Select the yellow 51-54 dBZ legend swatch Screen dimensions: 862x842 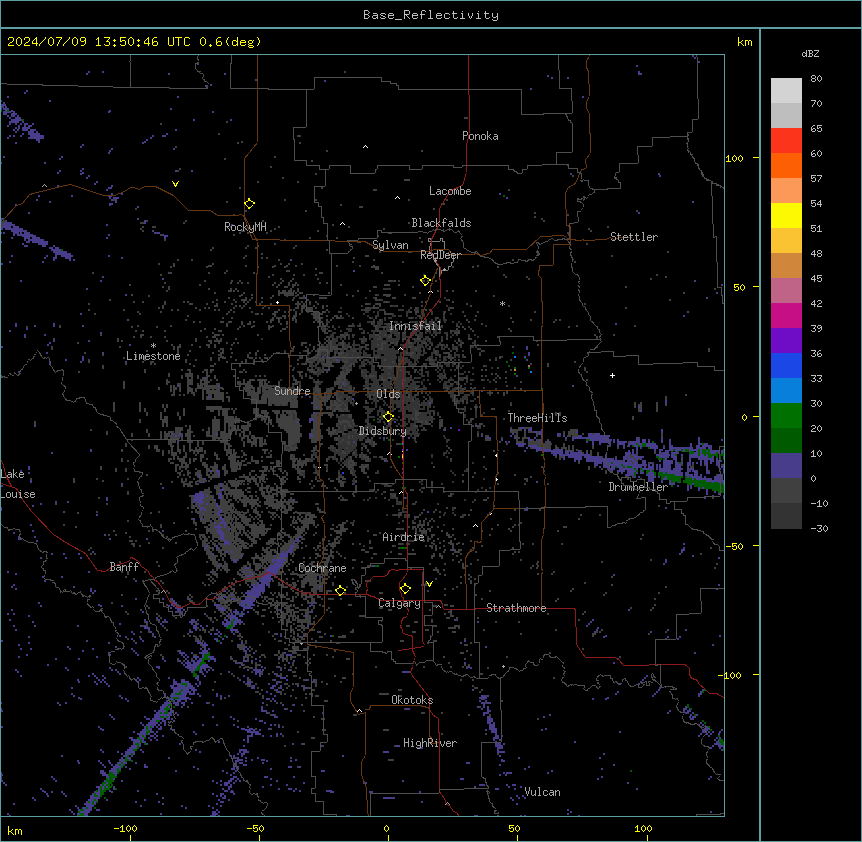(x=786, y=215)
